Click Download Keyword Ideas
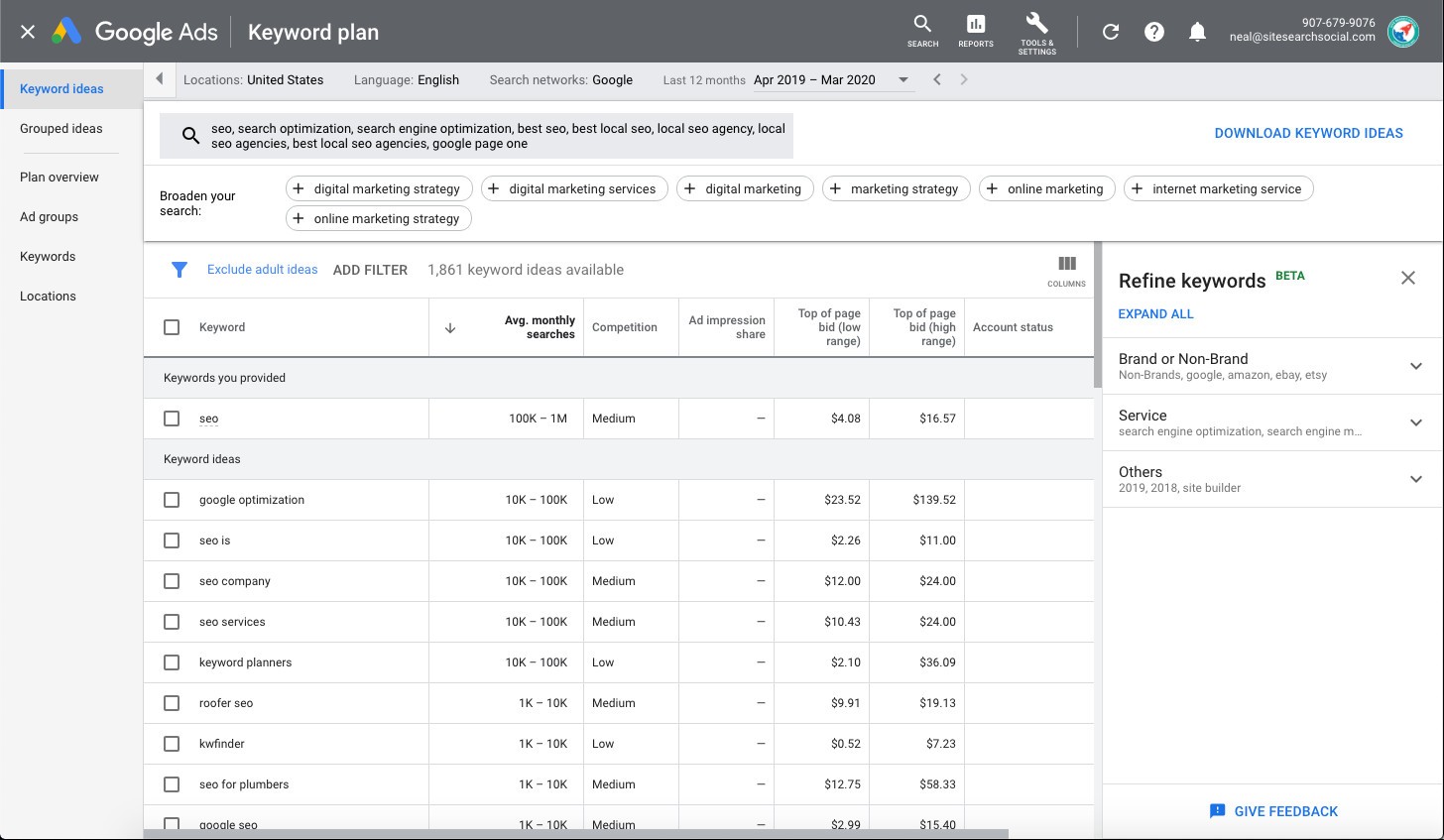 tap(1308, 133)
